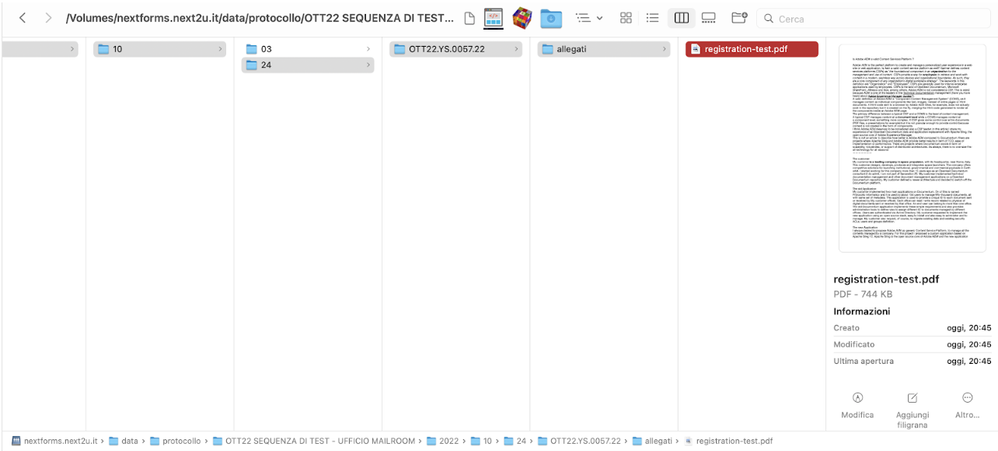Click the forward navigation arrow

[48, 18]
